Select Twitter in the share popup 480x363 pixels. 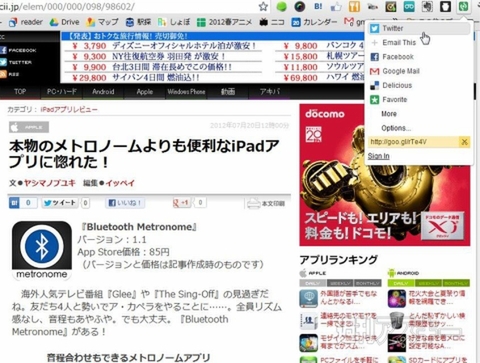pyautogui.click(x=419, y=28)
